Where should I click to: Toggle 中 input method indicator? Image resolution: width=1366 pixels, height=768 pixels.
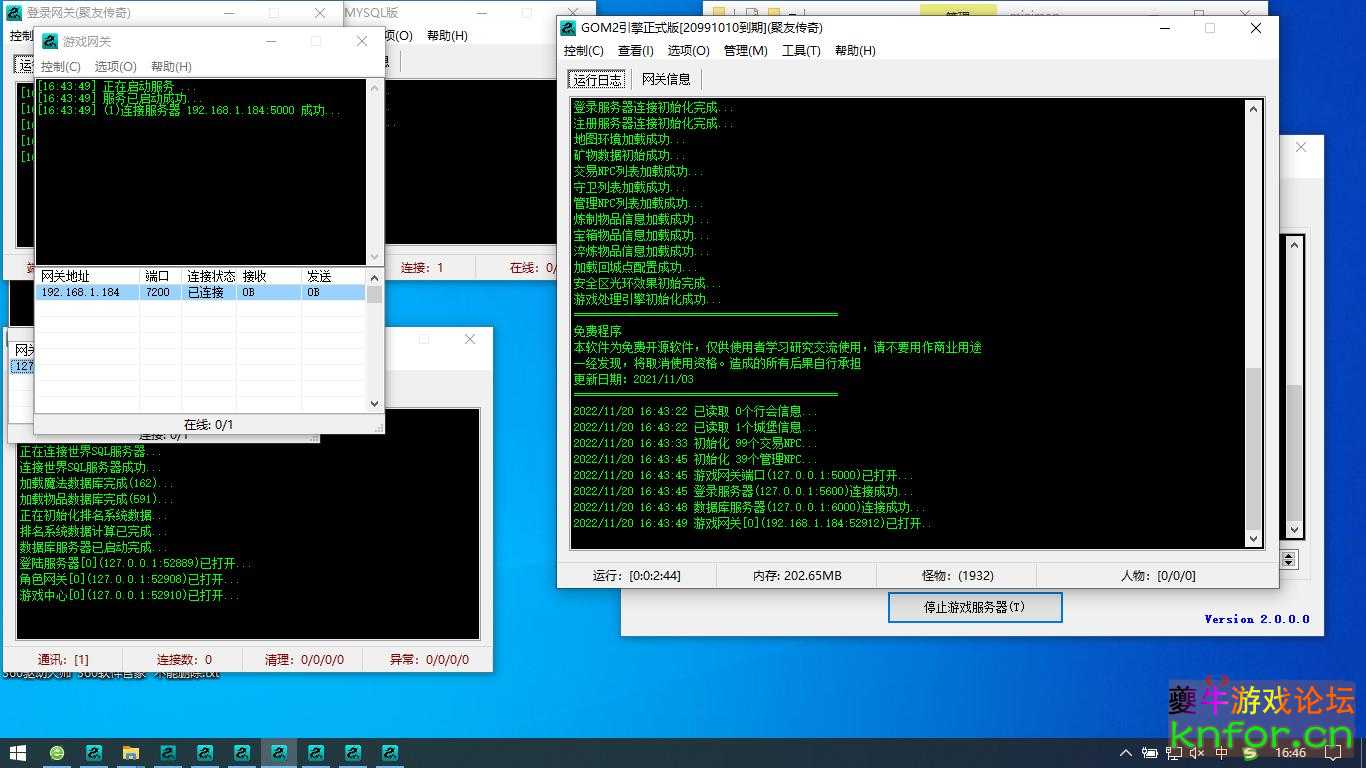(1221, 753)
